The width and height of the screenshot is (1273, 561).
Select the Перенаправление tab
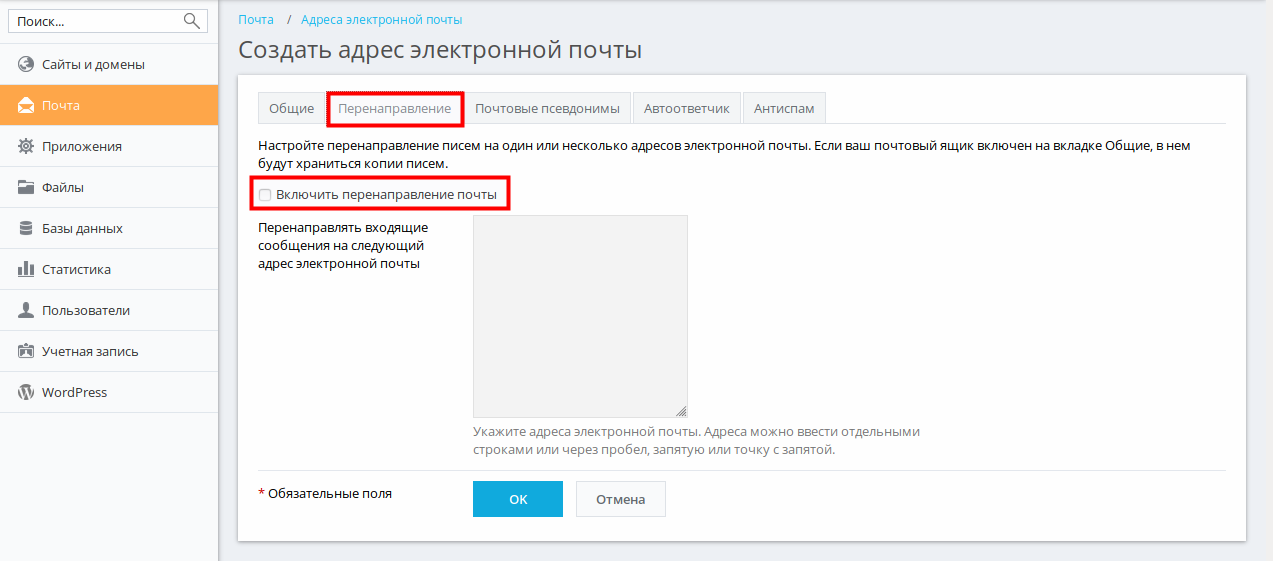click(x=395, y=108)
